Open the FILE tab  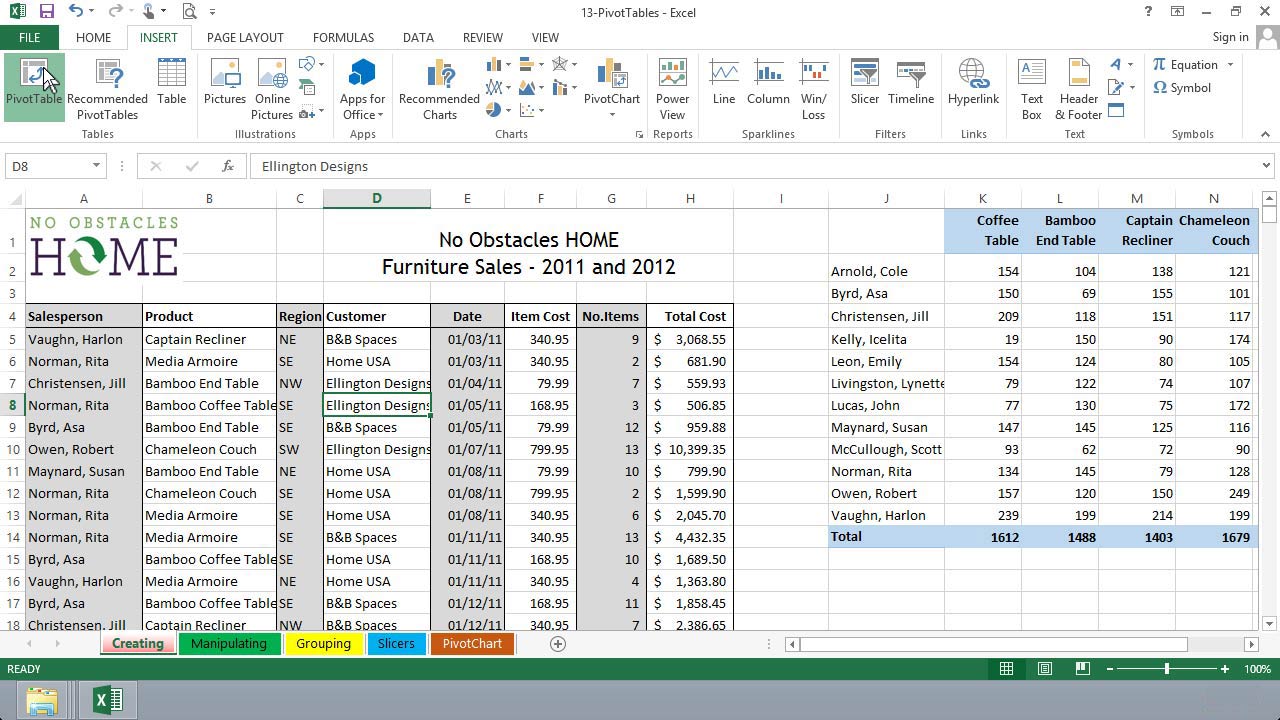tap(29, 37)
